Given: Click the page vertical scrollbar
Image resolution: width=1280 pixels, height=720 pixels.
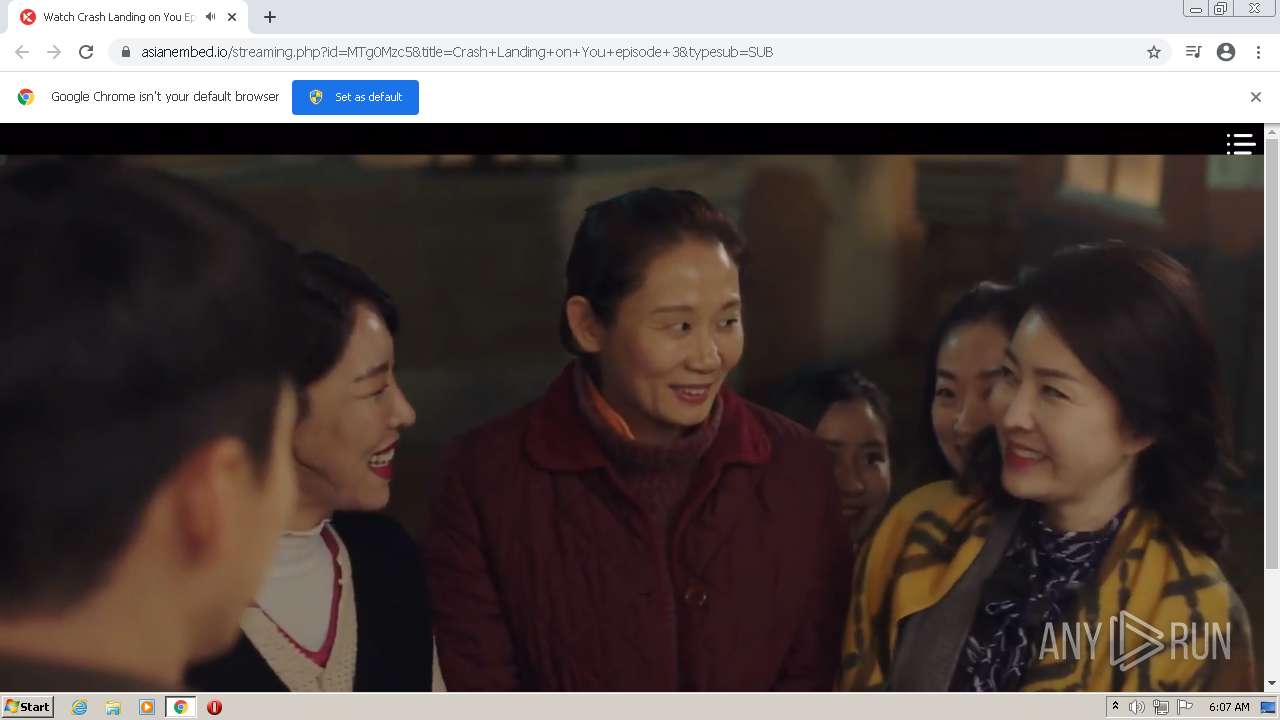Looking at the screenshot, I should pos(1272,353).
